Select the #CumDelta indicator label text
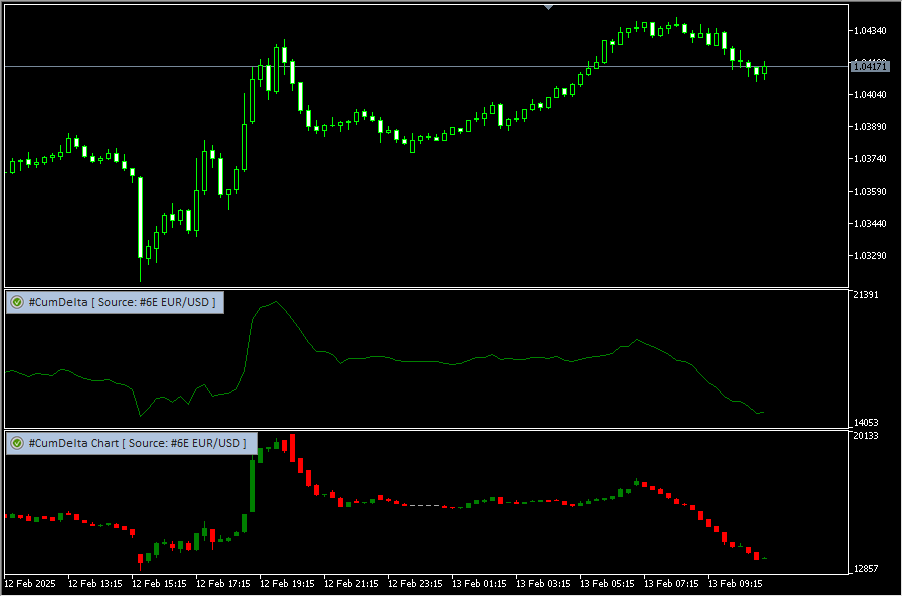This screenshot has height=597, width=903. click(122, 302)
